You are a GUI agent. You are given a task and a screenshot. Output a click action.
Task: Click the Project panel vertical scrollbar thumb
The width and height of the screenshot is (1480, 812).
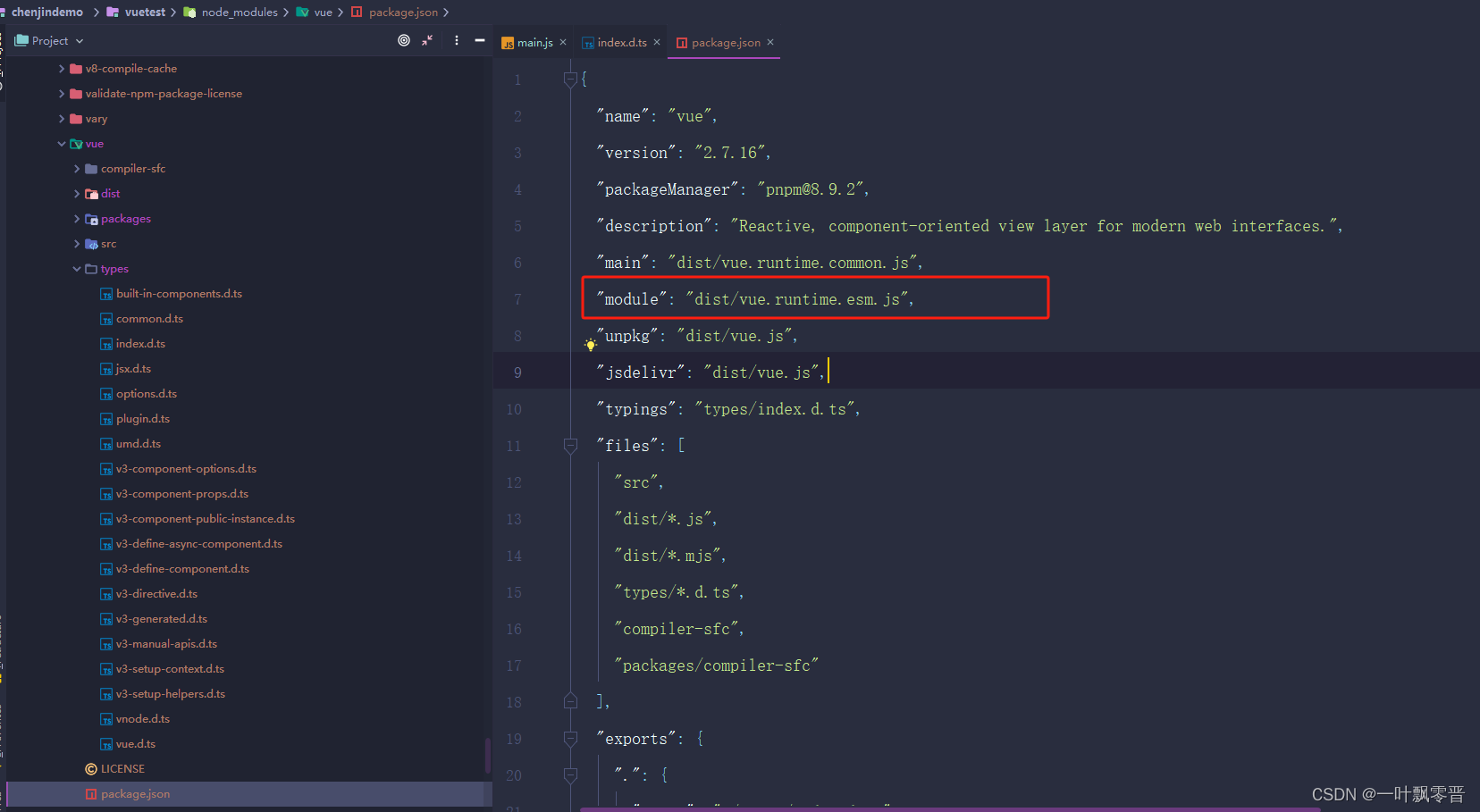tap(488, 756)
